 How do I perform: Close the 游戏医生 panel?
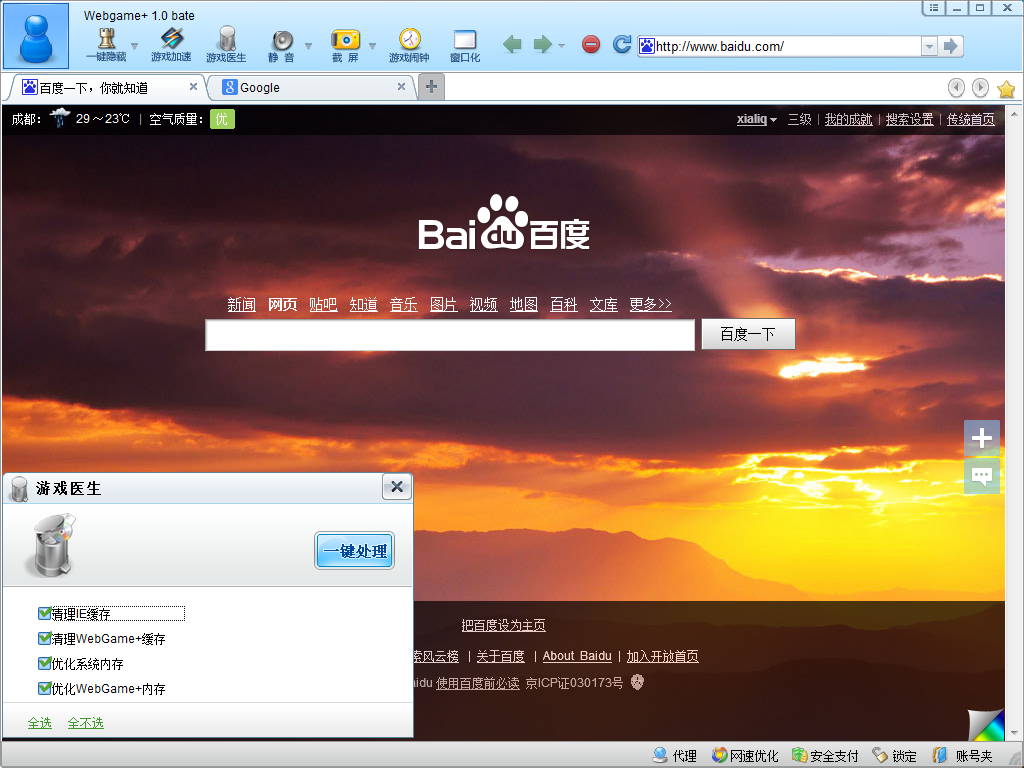pos(396,487)
